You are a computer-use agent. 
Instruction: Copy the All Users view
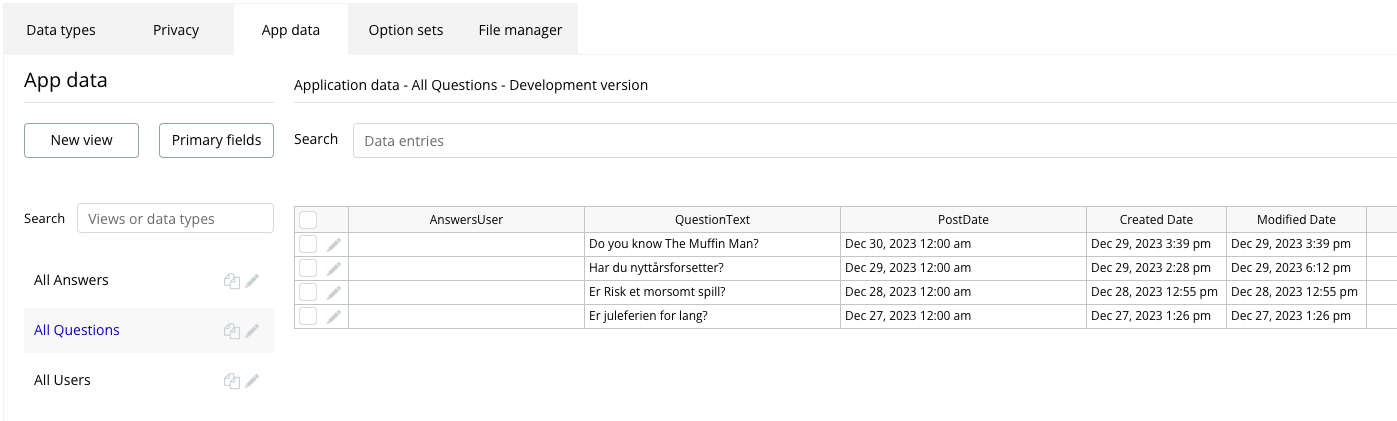(232, 381)
